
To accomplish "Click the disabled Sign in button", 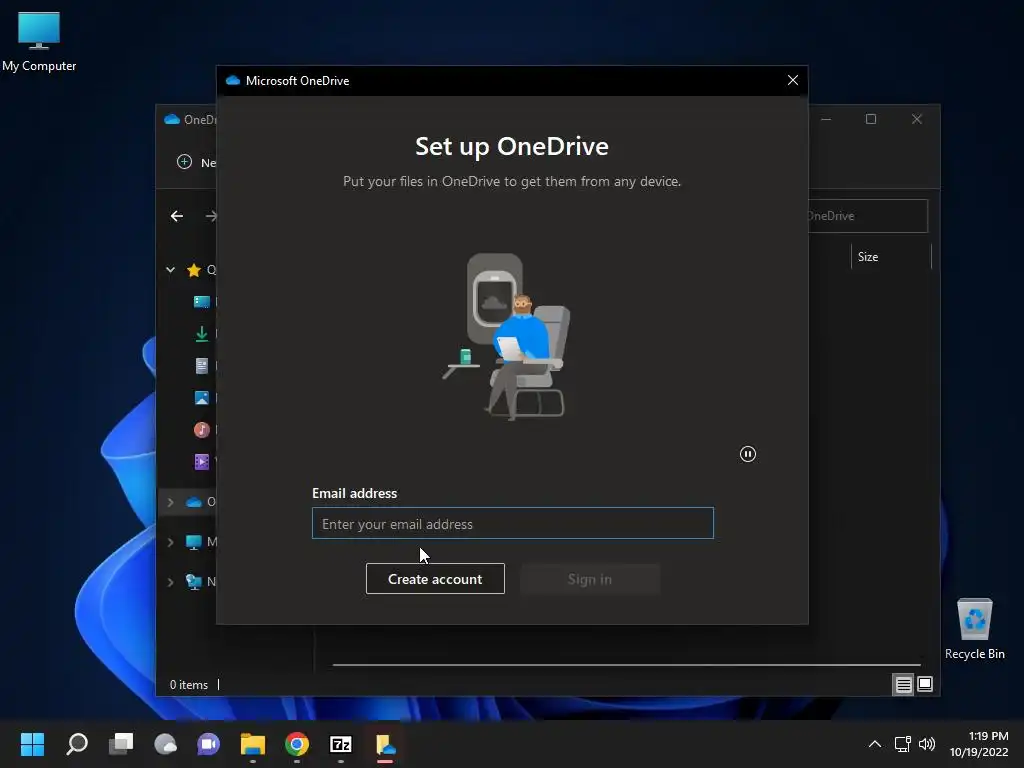I will click(590, 579).
